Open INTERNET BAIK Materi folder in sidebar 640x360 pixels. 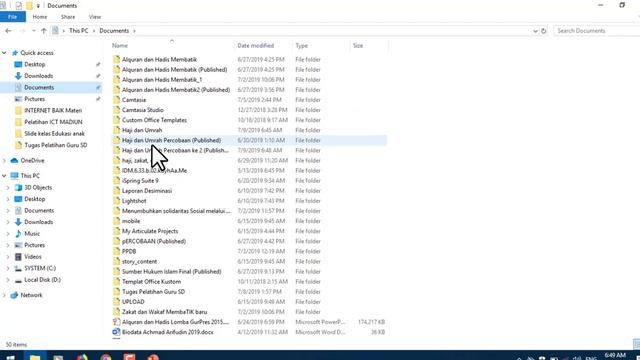pyautogui.click(x=53, y=111)
